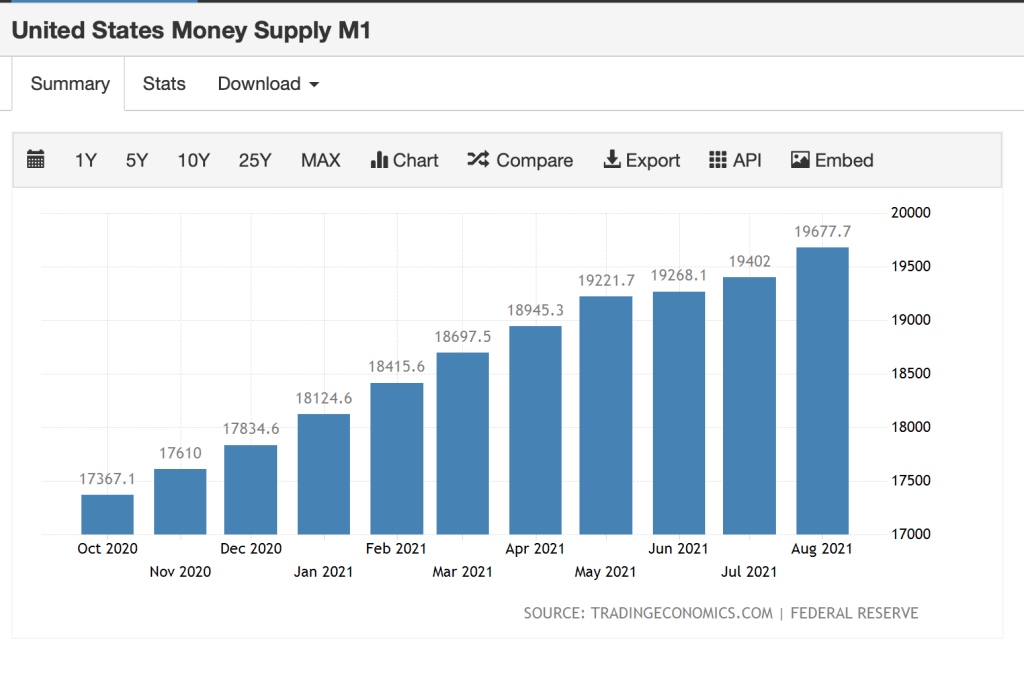Click the Oct 2020 bar showing 17367.1
Image resolution: width=1024 pixels, height=676 pixels.
pos(107,514)
